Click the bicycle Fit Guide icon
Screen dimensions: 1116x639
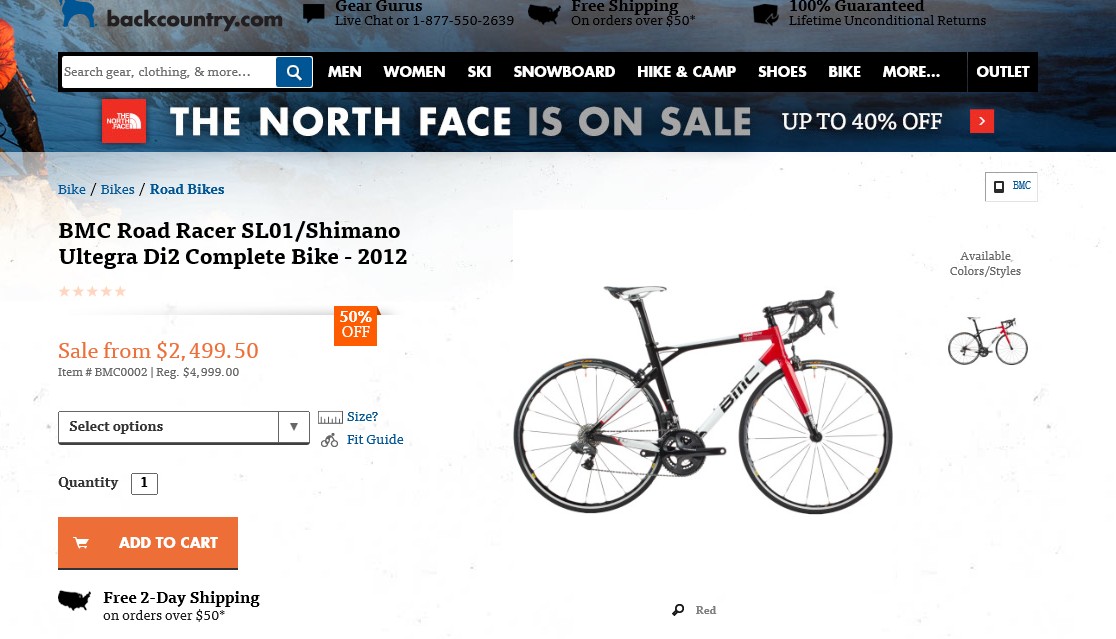330,440
